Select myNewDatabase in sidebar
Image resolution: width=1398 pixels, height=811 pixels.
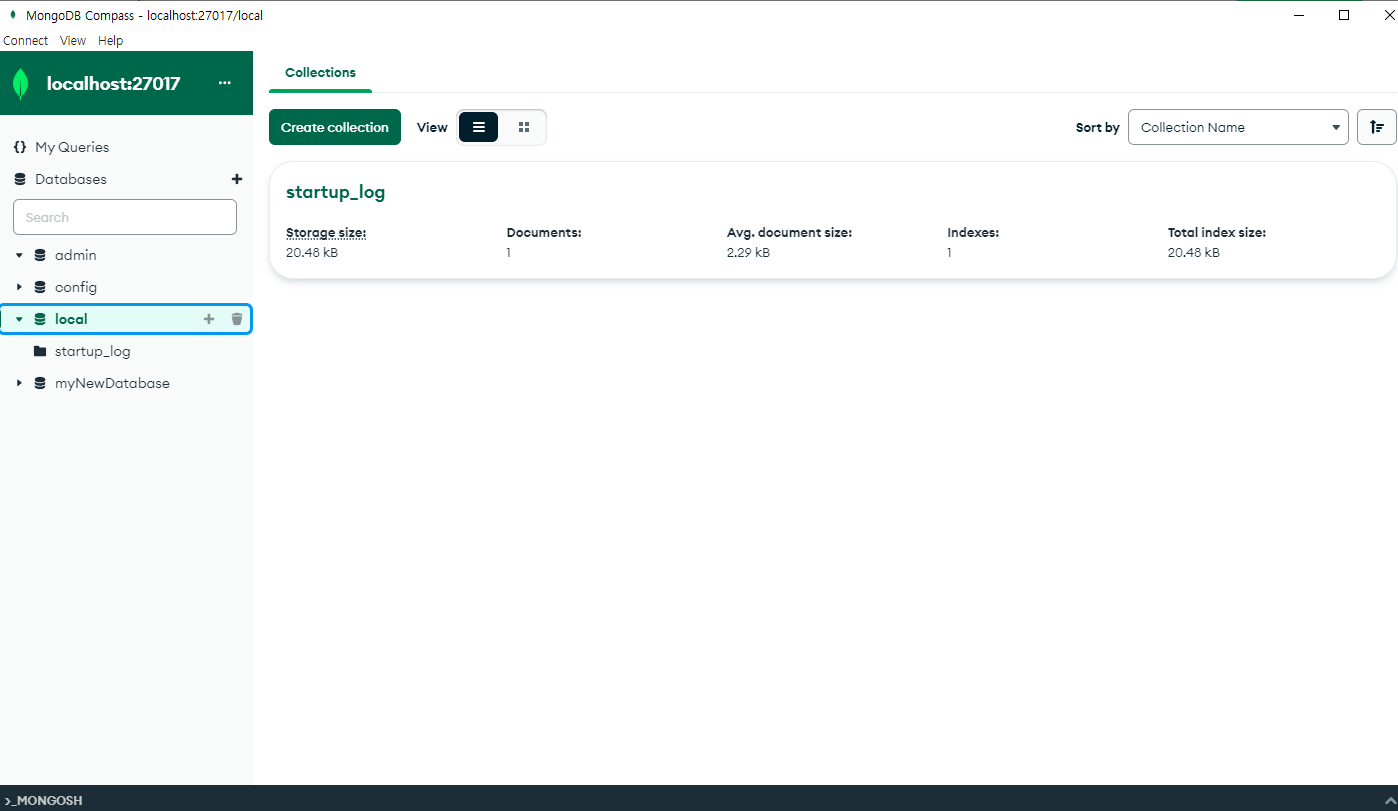pyautogui.click(x=112, y=383)
